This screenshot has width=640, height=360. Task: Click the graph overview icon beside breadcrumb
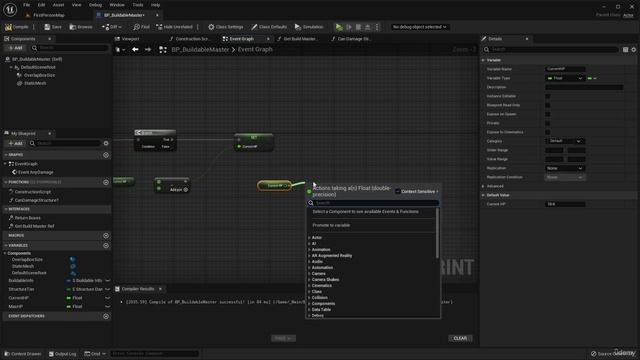tap(163, 49)
